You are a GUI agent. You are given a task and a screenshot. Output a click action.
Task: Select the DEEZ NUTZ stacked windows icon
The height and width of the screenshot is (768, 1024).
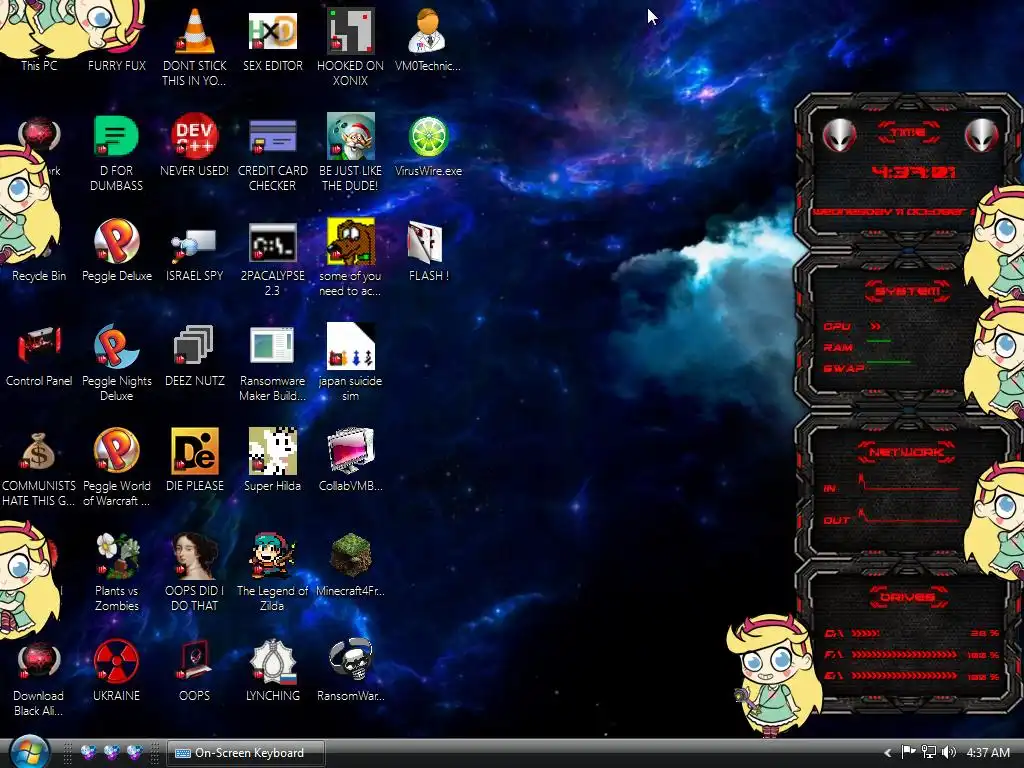[x=195, y=356]
